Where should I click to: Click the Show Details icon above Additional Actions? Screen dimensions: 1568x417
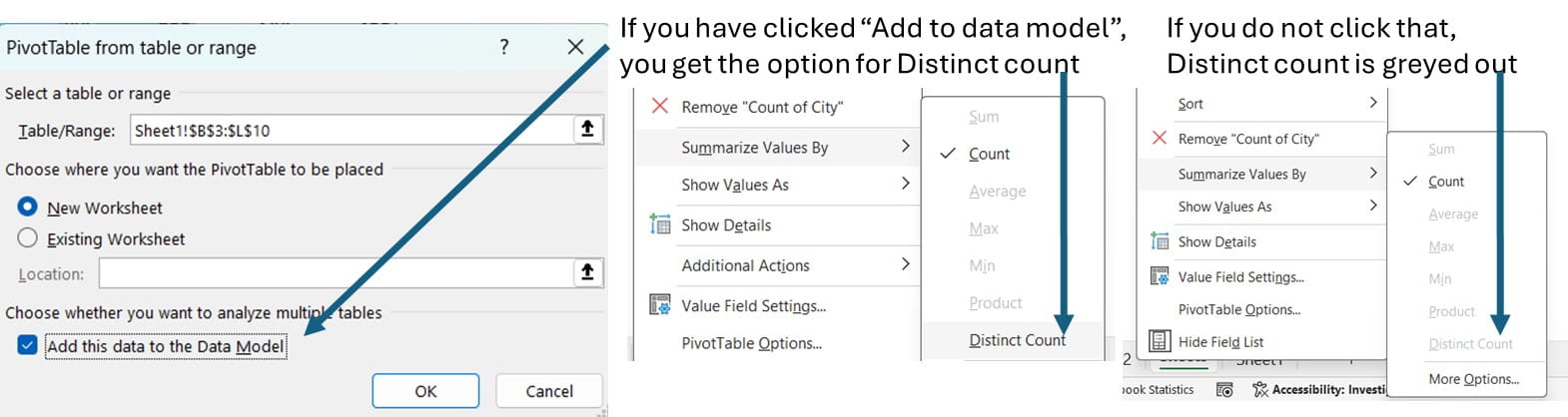660,224
